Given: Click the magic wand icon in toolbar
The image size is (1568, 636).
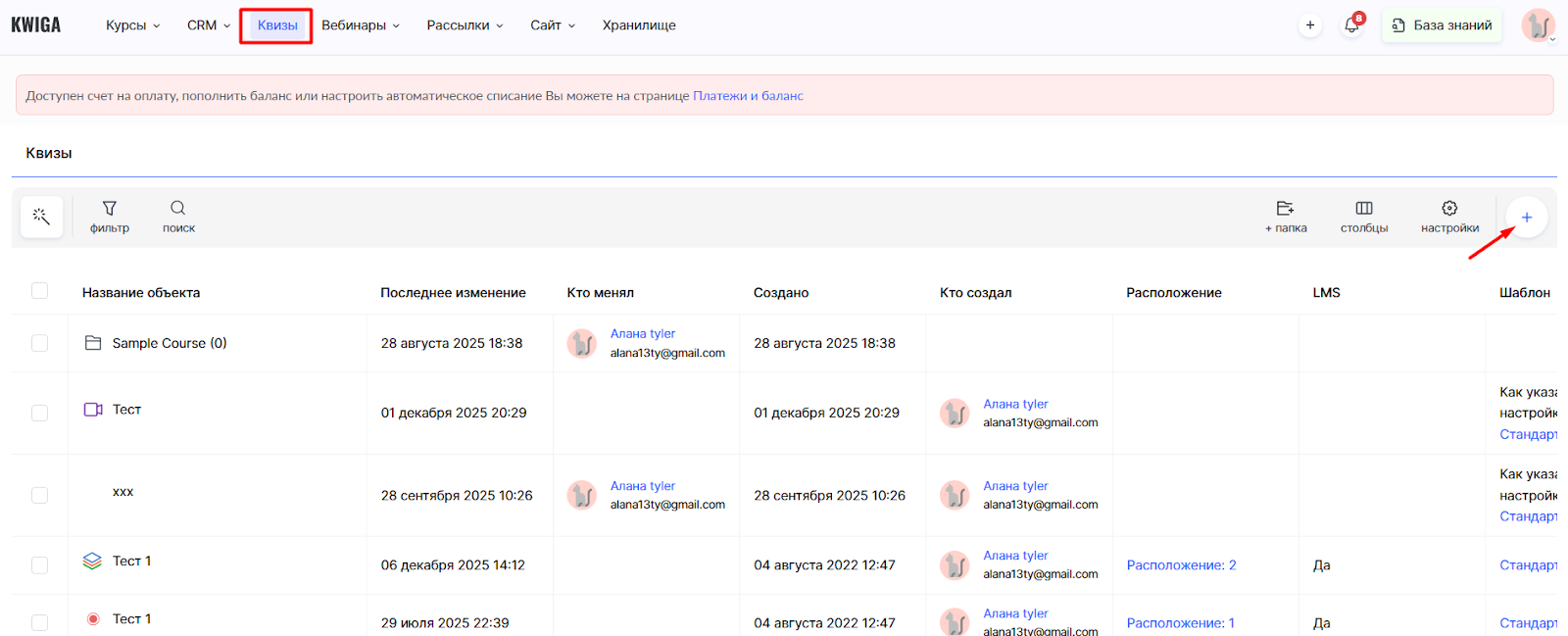Looking at the screenshot, I should point(41,217).
